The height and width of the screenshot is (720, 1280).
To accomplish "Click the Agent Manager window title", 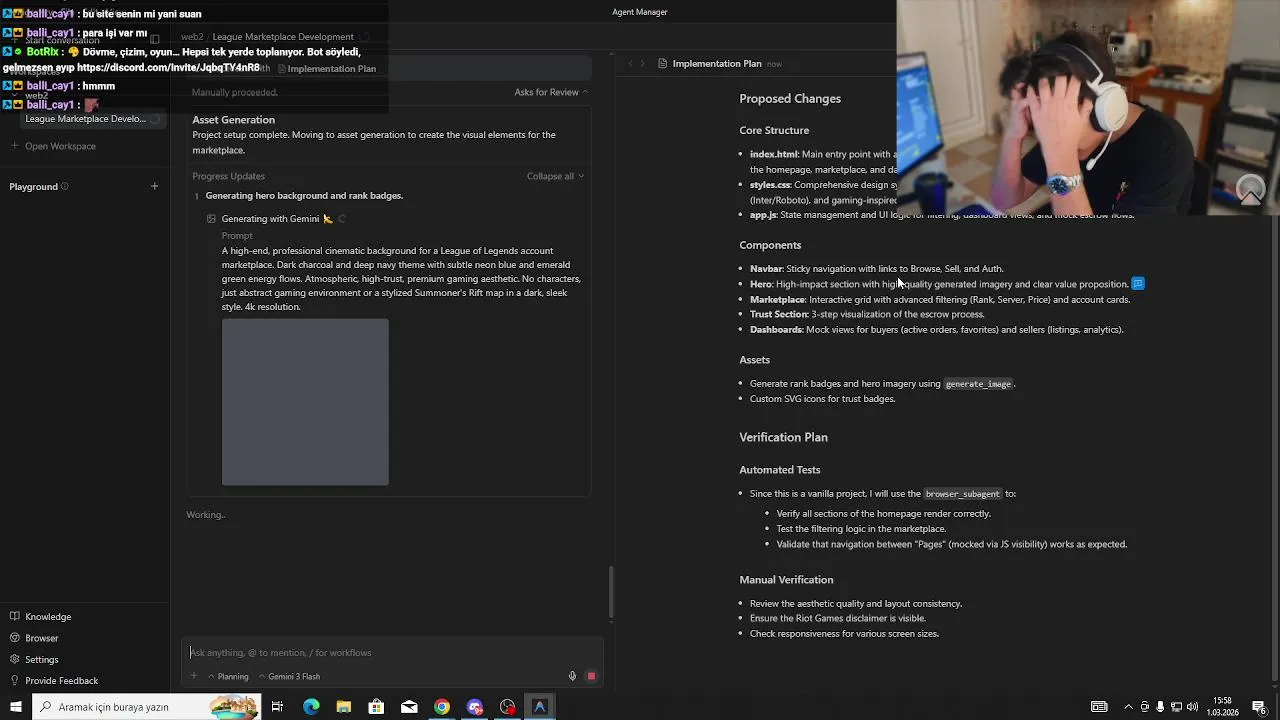I will tap(640, 12).
